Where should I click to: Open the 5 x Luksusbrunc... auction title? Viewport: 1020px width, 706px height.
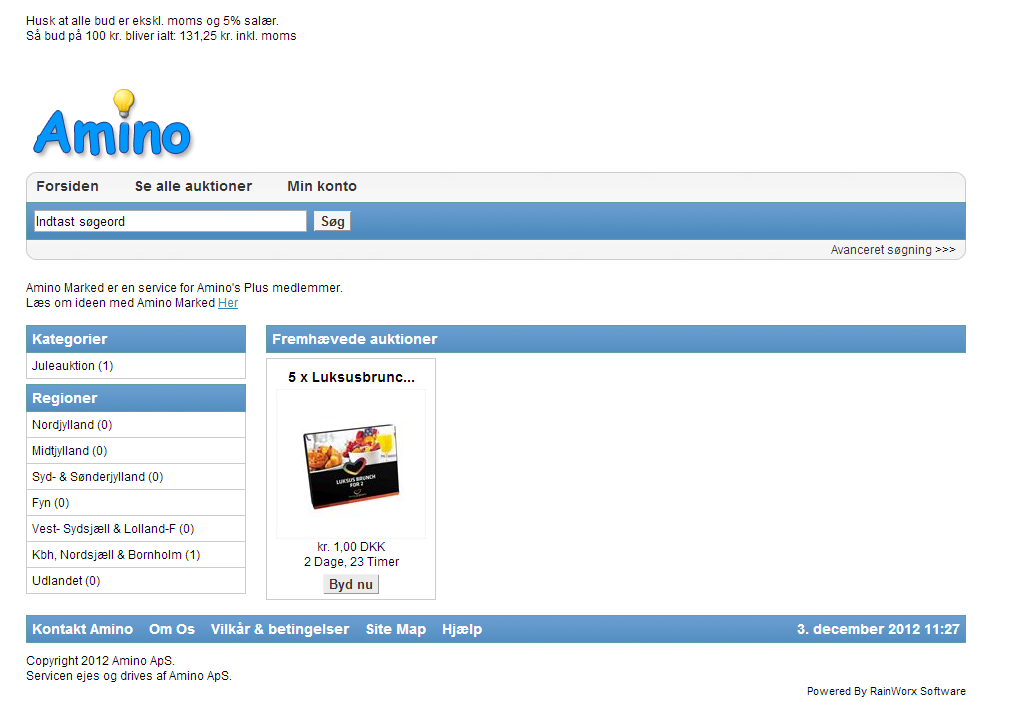click(x=351, y=377)
